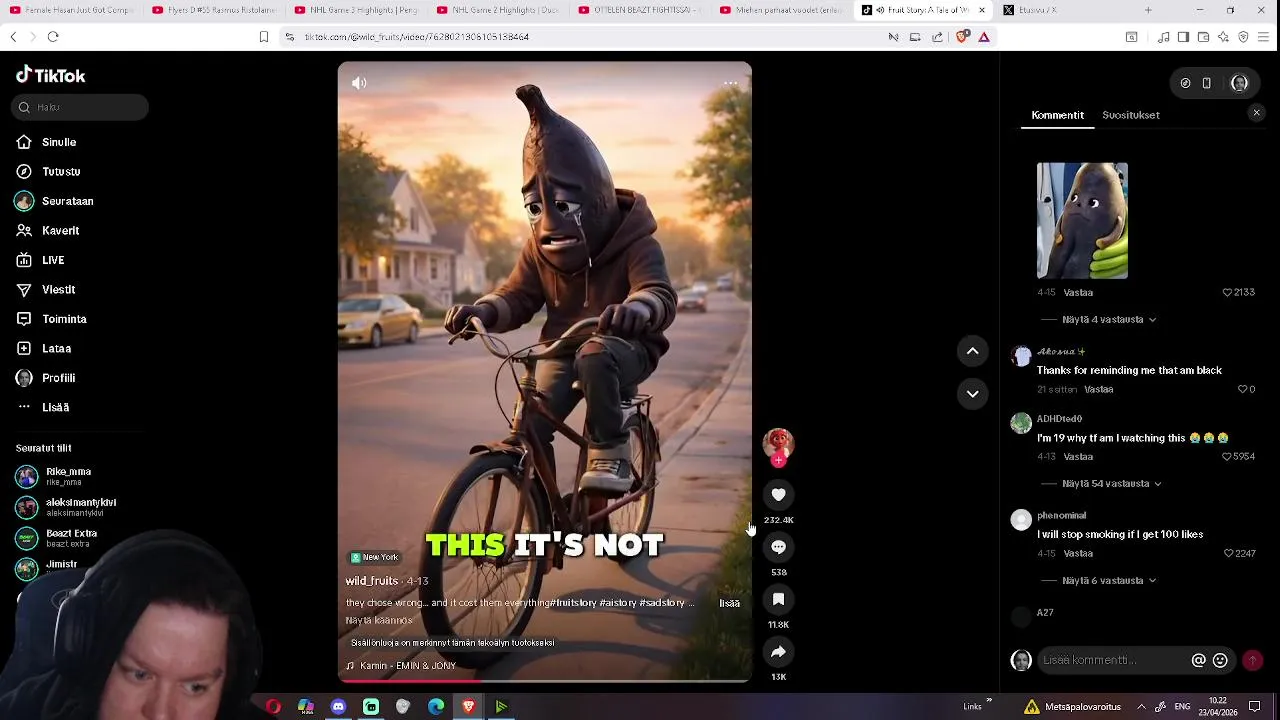Mute the video with the speaker icon
1280x720 pixels.
[x=359, y=83]
